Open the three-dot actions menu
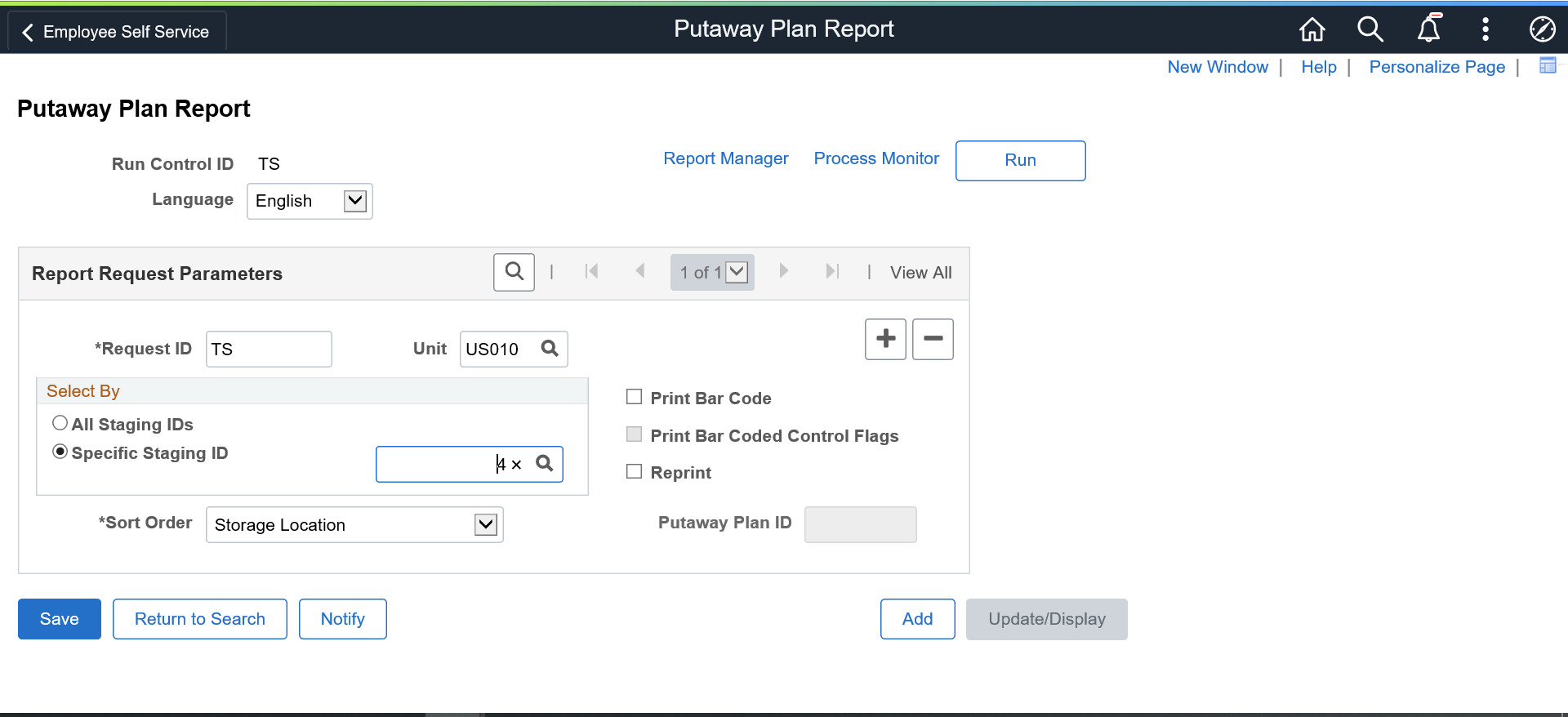1568x717 pixels. pyautogui.click(x=1486, y=30)
